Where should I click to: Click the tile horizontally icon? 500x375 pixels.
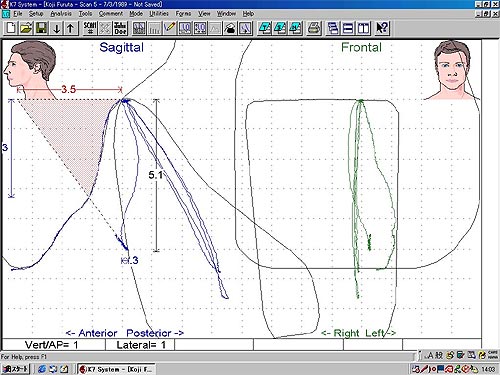pyautogui.click(x=348, y=28)
